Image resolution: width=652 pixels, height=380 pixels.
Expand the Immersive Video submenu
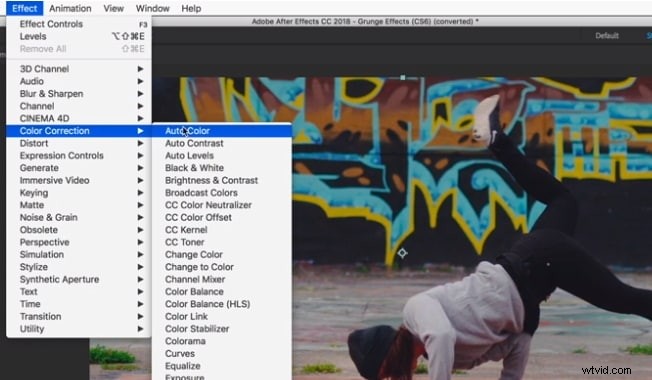[x=79, y=180]
